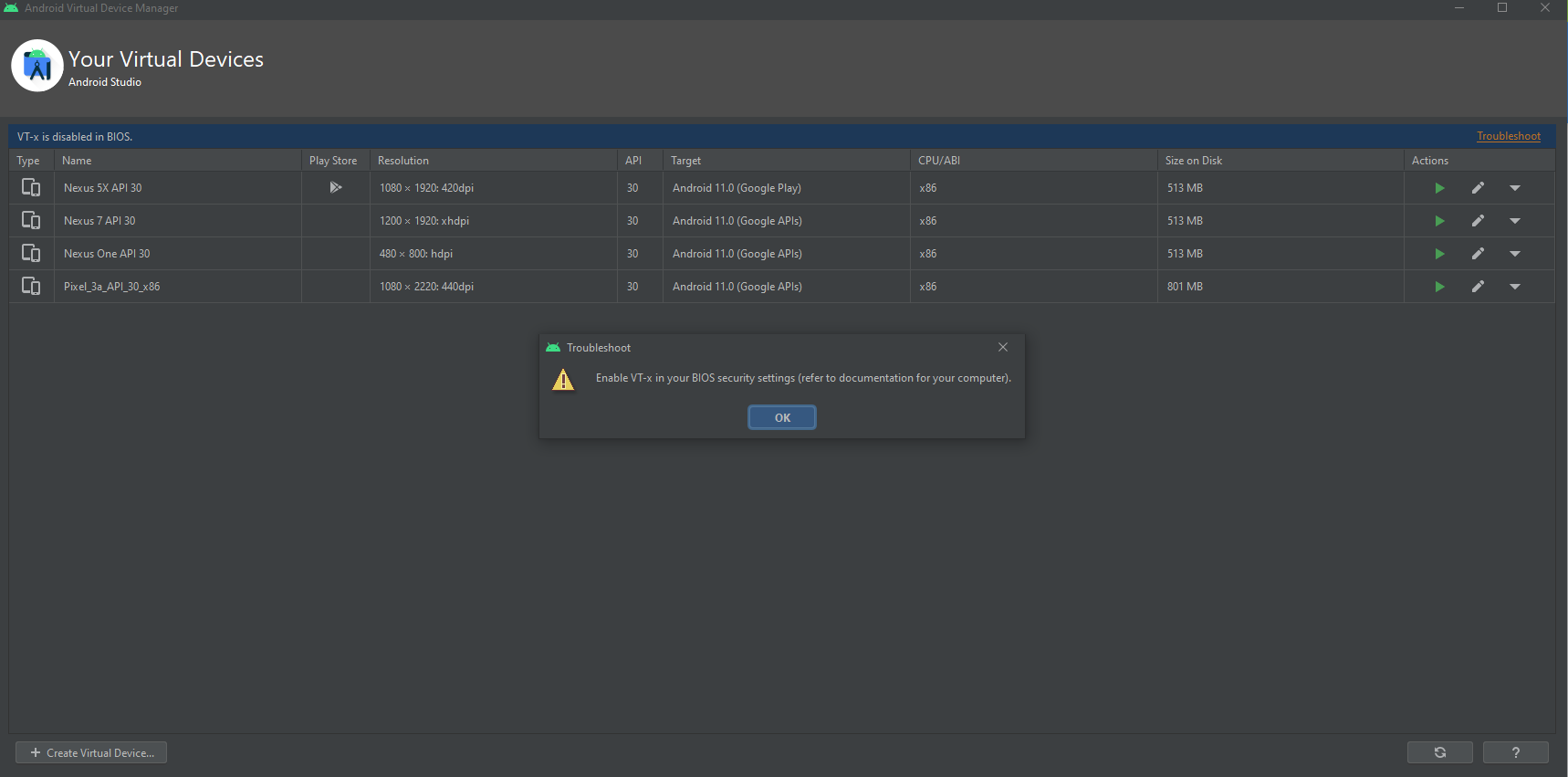Launch the Nexus One API 30 emulator
This screenshot has width=1568, height=777.
click(1439, 254)
